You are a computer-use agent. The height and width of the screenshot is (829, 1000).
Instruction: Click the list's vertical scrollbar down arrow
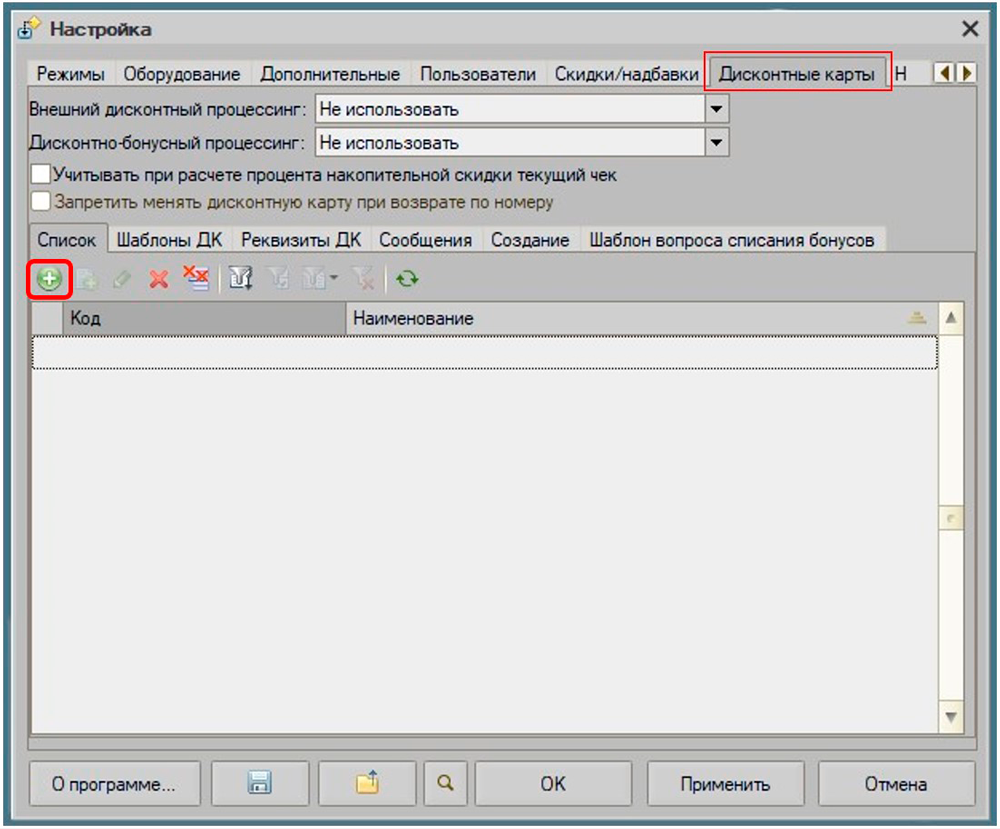coord(951,717)
